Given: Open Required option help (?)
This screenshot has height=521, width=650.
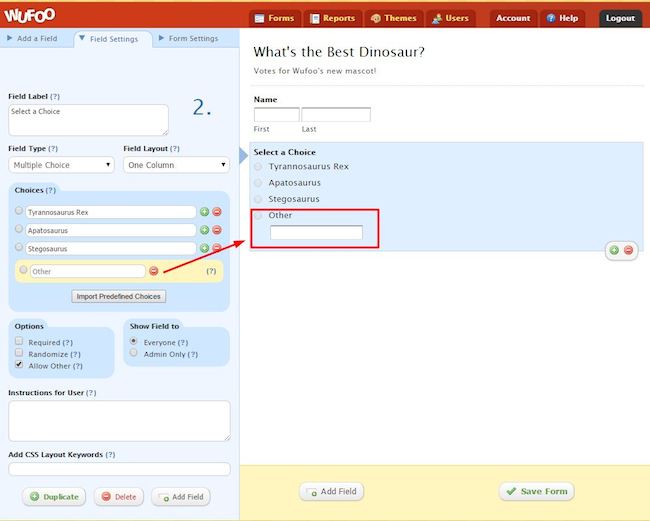Looking at the screenshot, I should (x=68, y=343).
